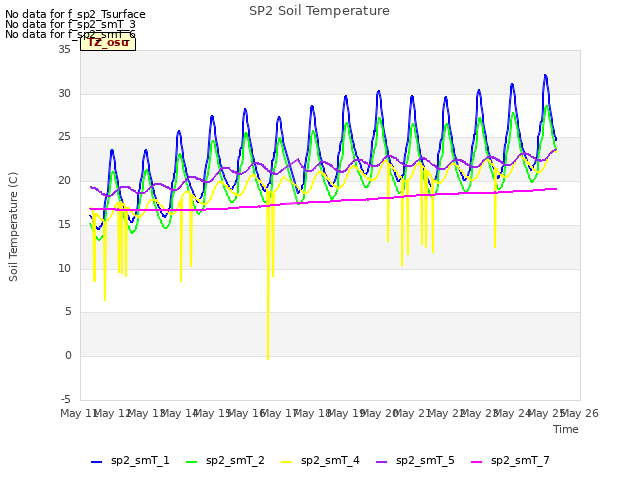640x480 pixels.
Task: Click the 0 y-axis tick label
Action: (x=68, y=356)
